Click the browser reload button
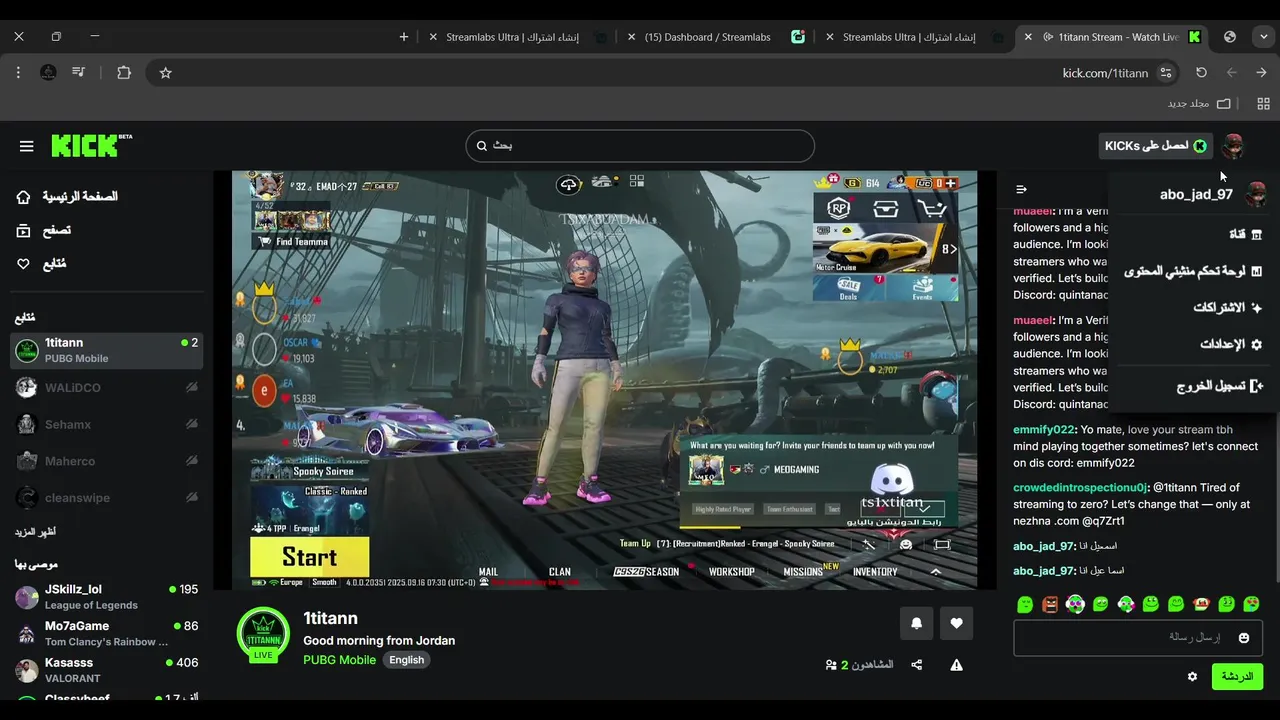The width and height of the screenshot is (1280, 720). tap(1201, 73)
